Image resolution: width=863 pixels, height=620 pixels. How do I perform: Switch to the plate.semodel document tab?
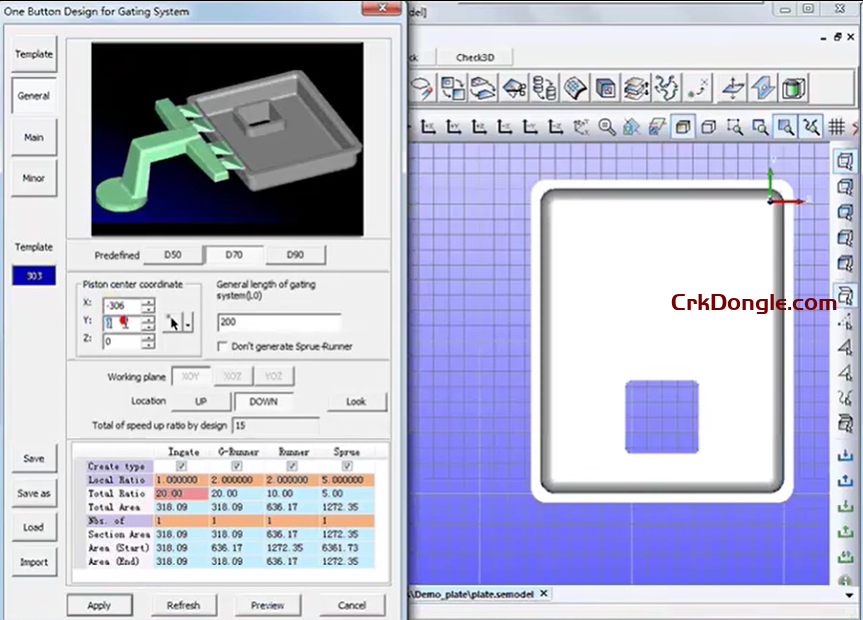pos(480,593)
